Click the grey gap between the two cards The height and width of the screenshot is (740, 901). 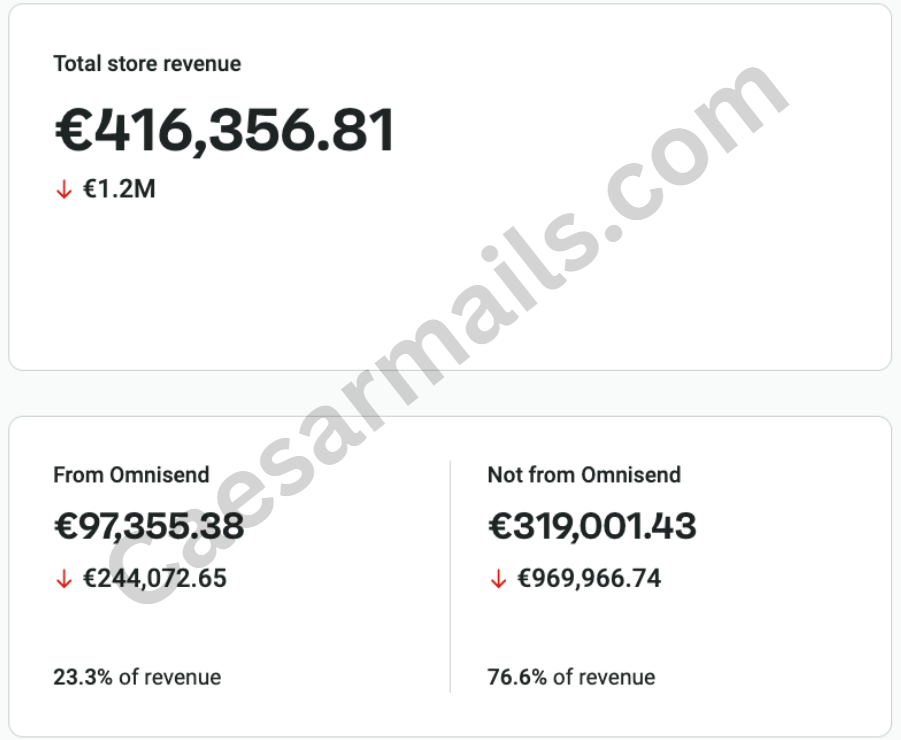pyautogui.click(x=450, y=393)
